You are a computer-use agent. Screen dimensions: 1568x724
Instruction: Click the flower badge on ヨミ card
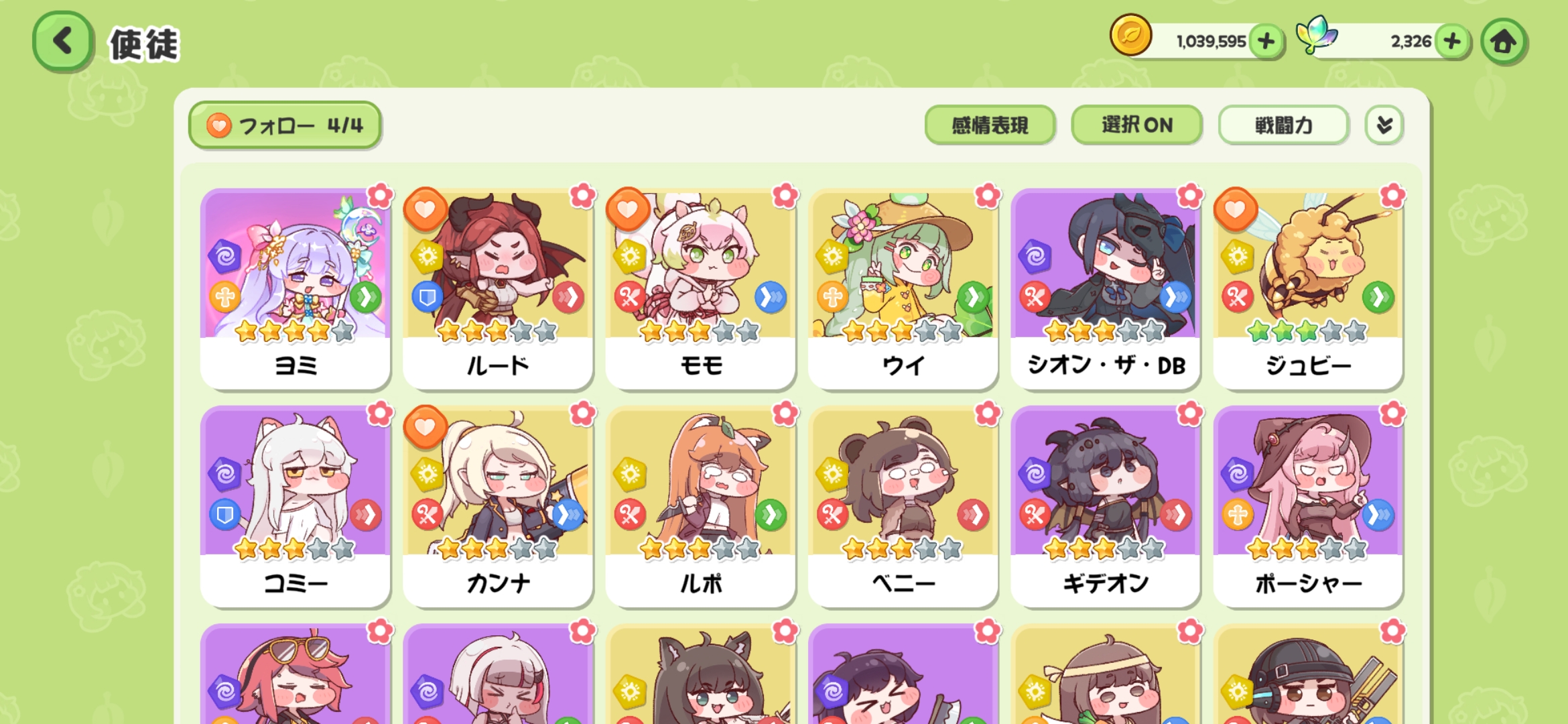(x=380, y=196)
